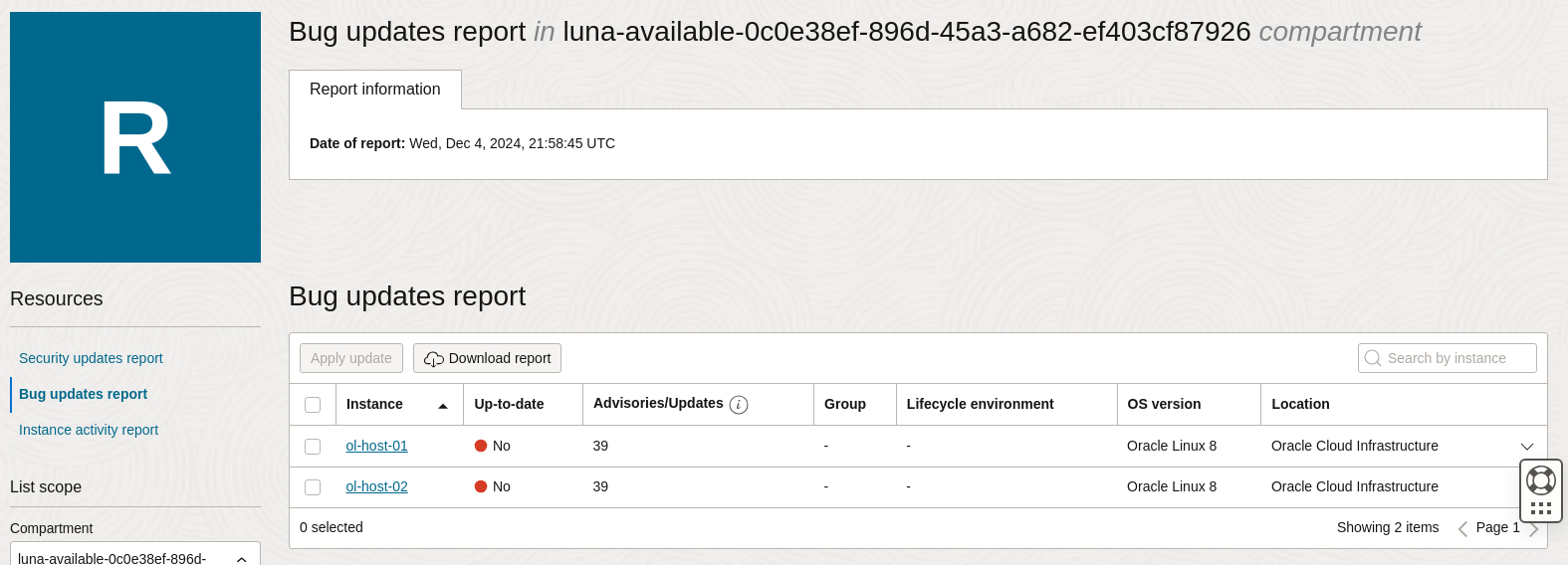Click the Showing 2 items text
This screenshot has height=565, width=1568.
click(1388, 527)
